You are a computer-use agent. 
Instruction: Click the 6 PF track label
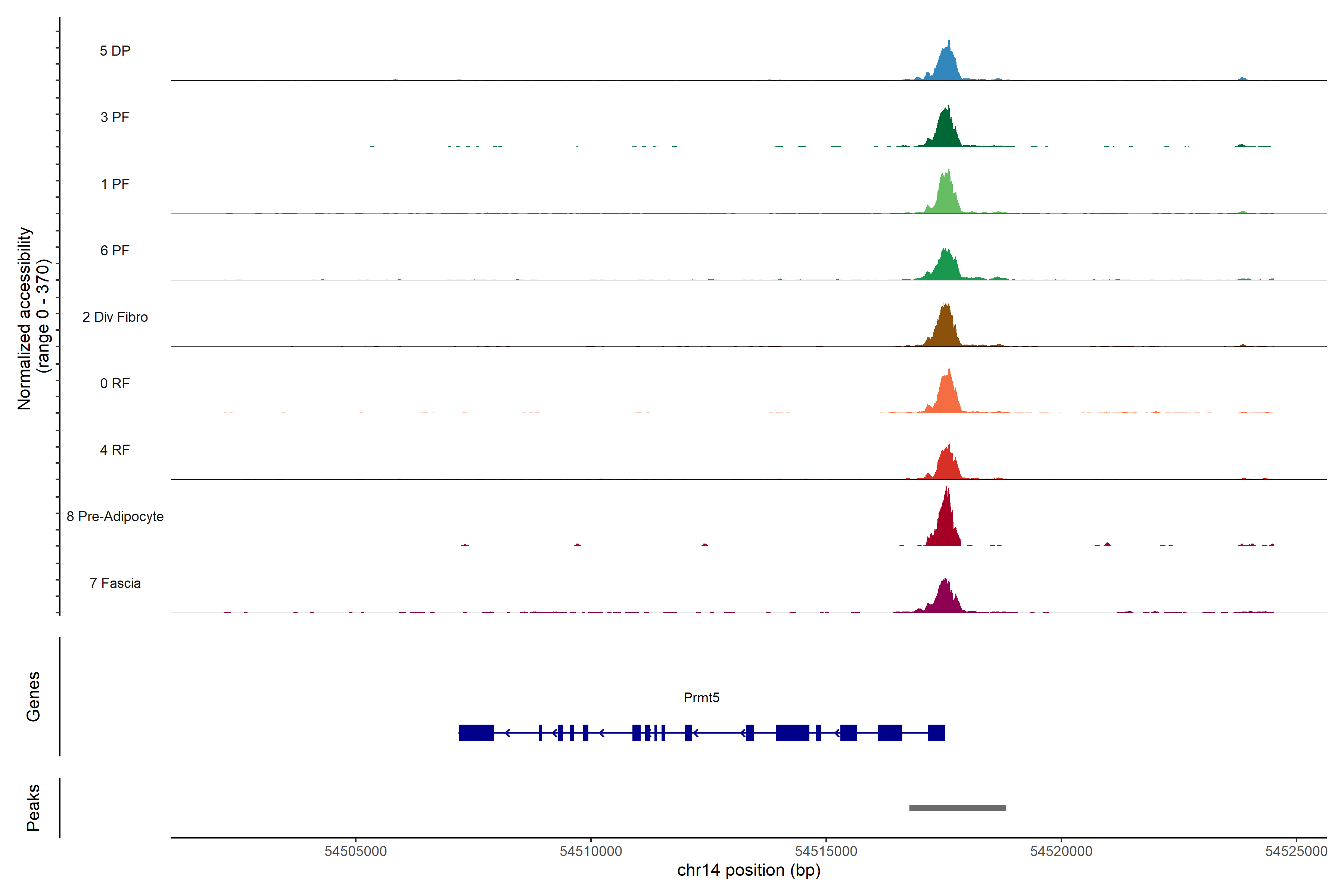115,250
